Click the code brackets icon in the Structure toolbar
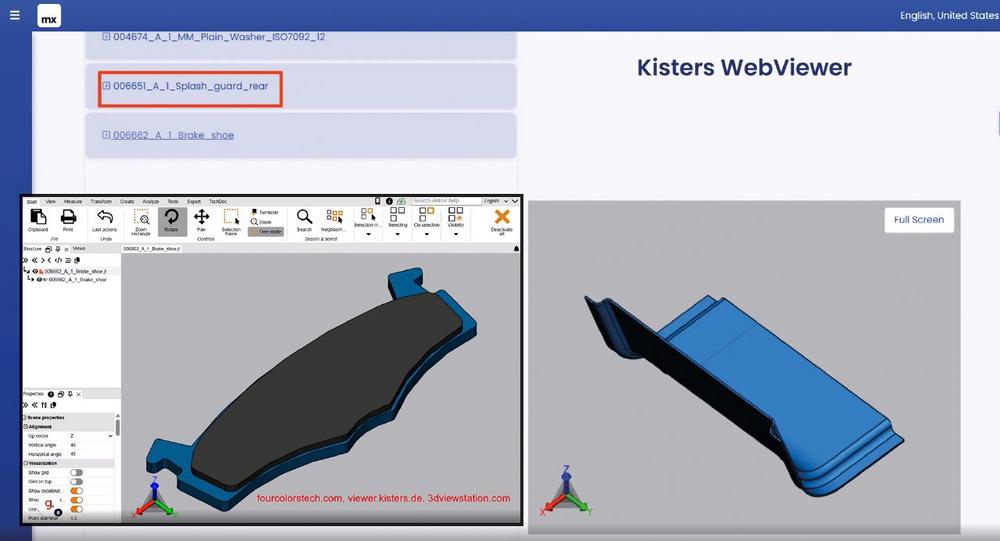This screenshot has width=1000, height=541. pyautogui.click(x=58, y=260)
